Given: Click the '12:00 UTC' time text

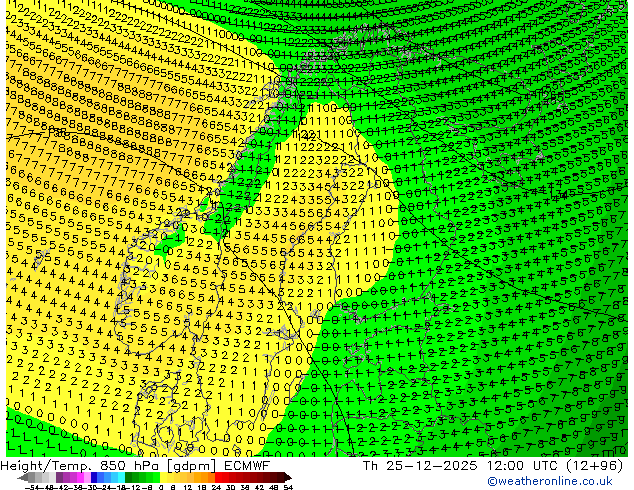Looking at the screenshot, I should 523,465.
